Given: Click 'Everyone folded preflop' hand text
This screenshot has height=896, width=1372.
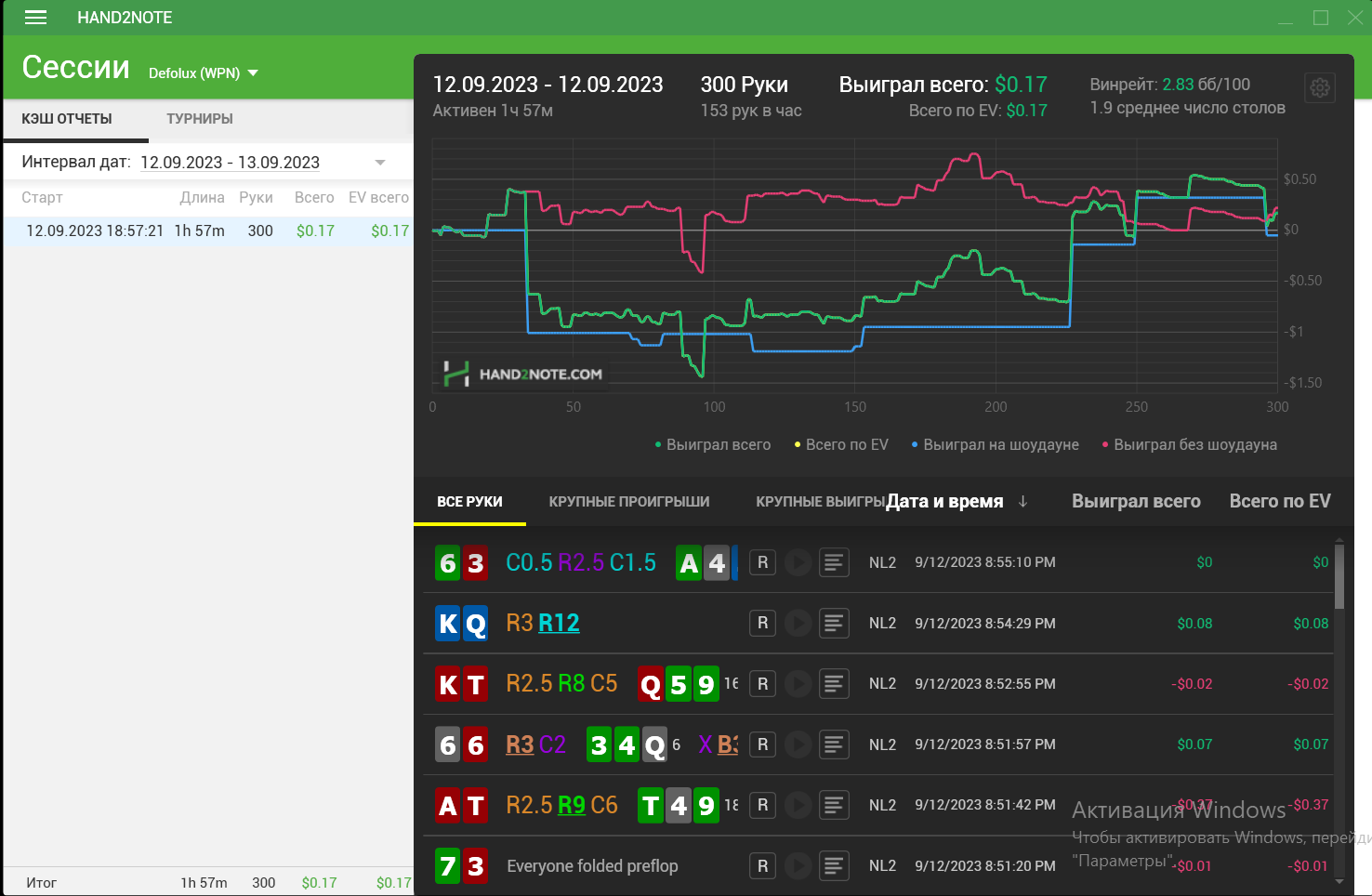Looking at the screenshot, I should (592, 866).
